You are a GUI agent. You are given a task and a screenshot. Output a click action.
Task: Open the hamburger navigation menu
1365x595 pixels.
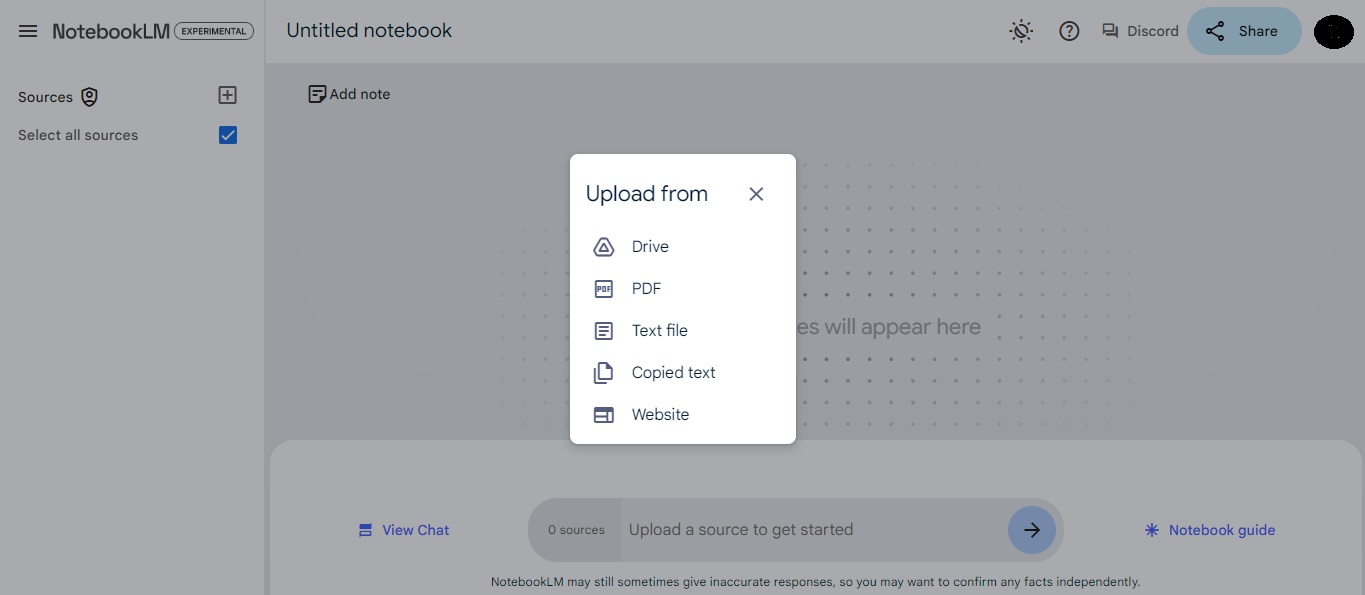click(x=27, y=30)
